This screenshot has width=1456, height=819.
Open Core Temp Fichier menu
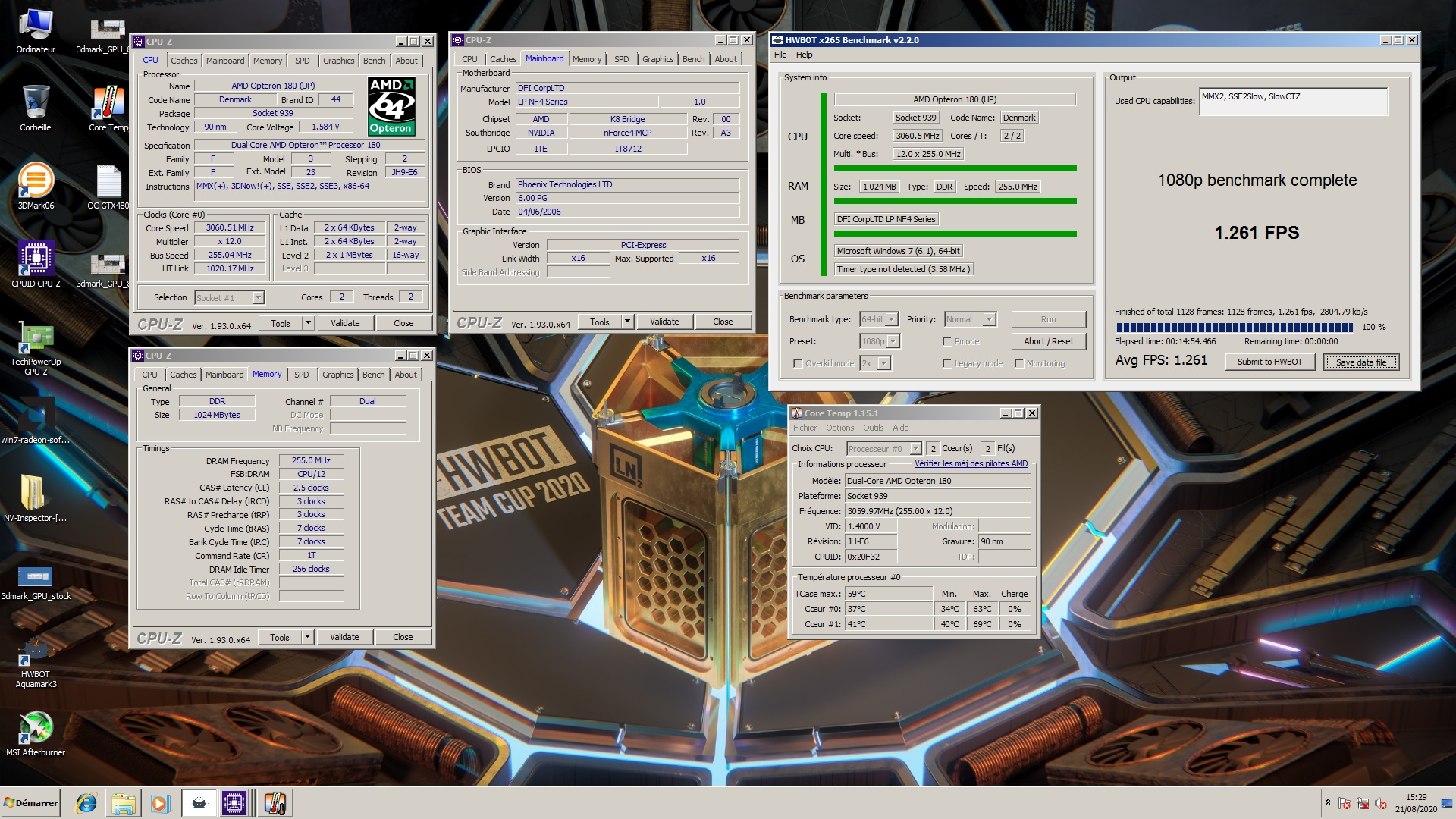[805, 428]
